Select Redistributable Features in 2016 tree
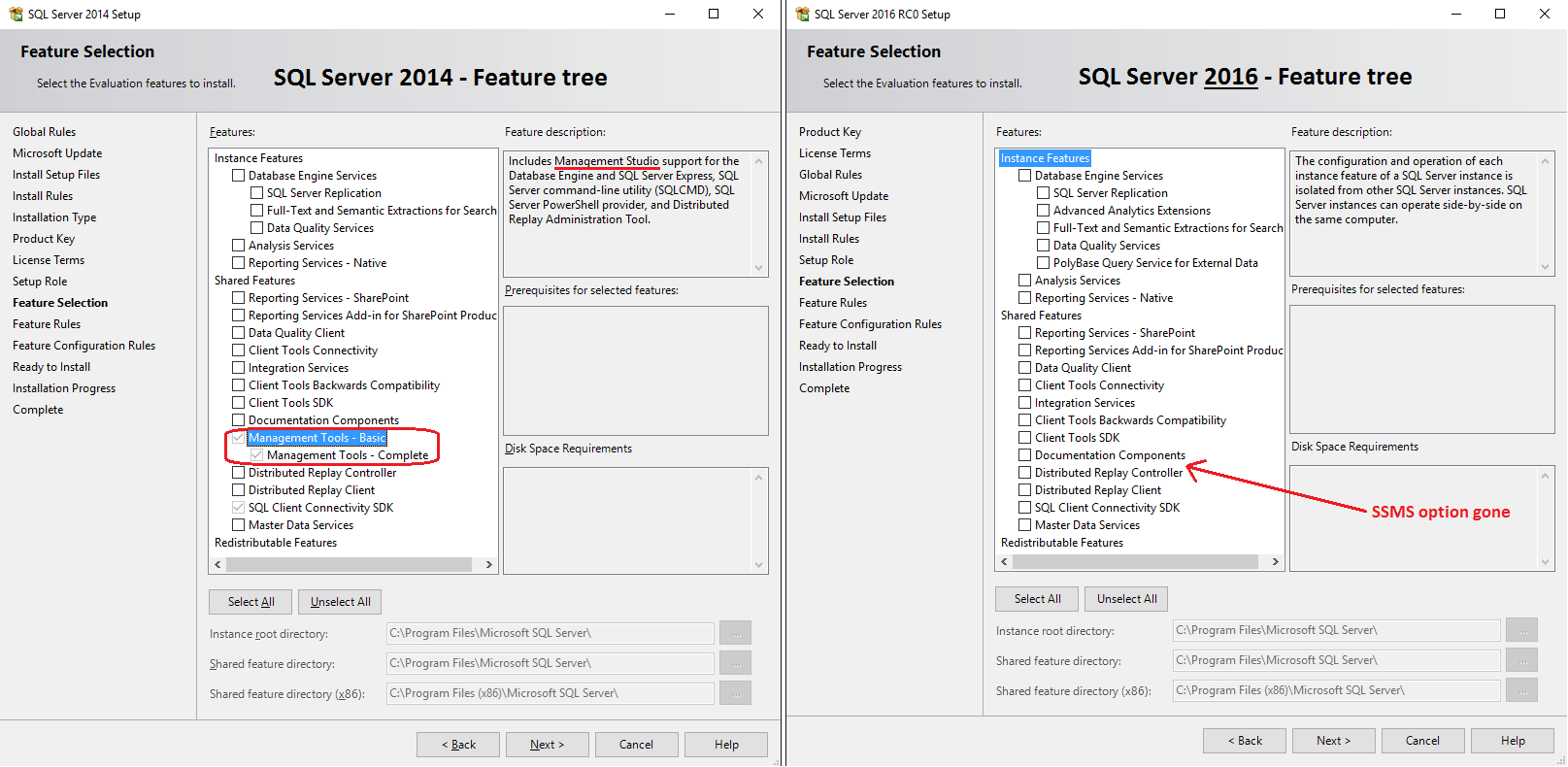 1062,543
